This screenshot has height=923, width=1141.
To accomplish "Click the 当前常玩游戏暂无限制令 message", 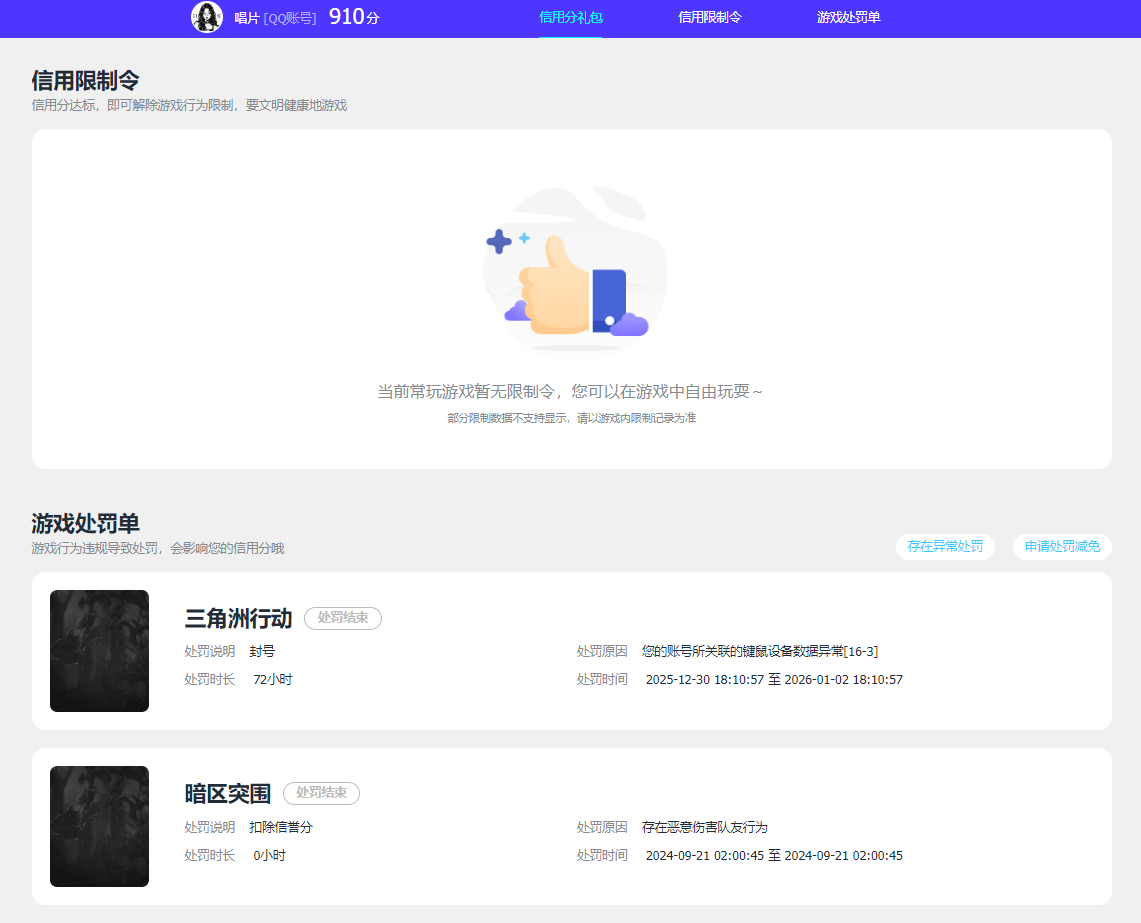I will [x=570, y=392].
